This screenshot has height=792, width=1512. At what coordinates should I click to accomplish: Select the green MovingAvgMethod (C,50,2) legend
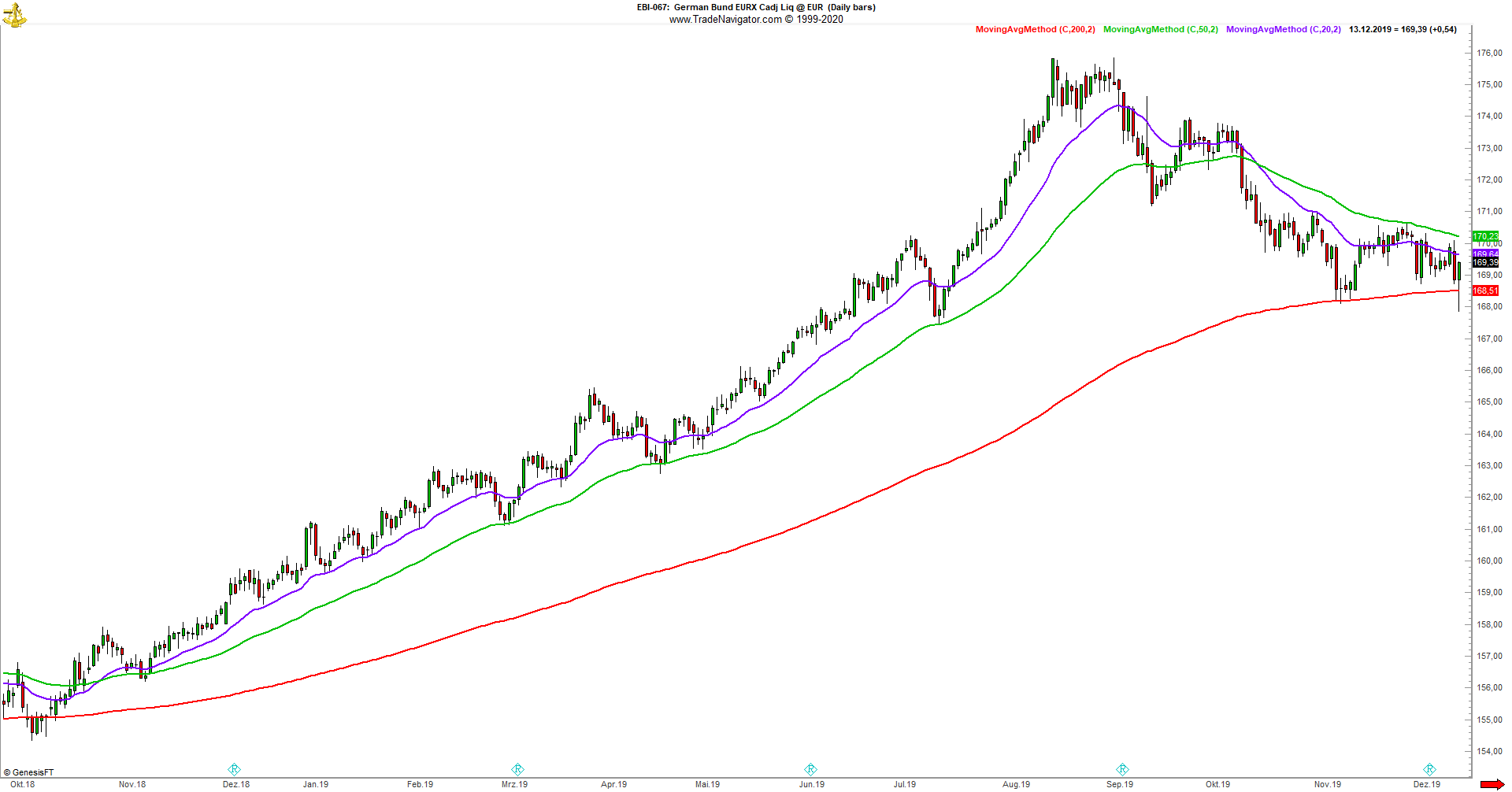(1160, 29)
